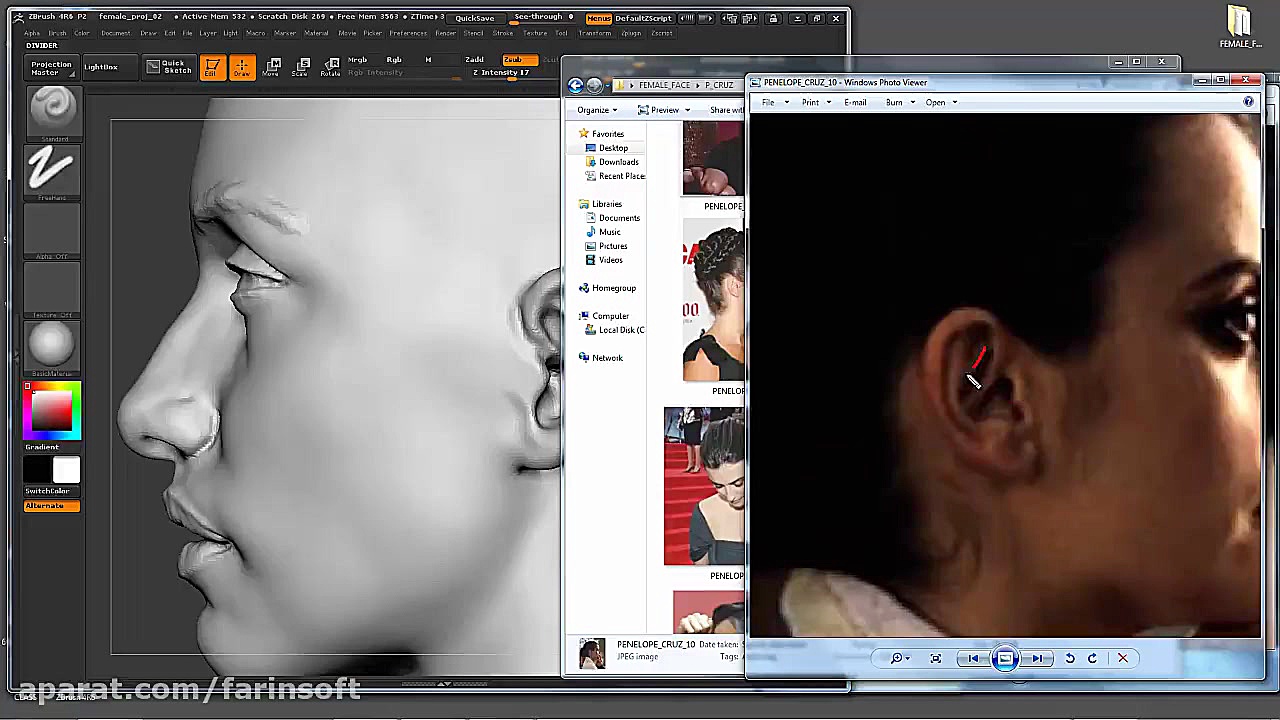Screen dimensions: 1280x720
Task: Open the Standard brush picker
Action: [52, 113]
